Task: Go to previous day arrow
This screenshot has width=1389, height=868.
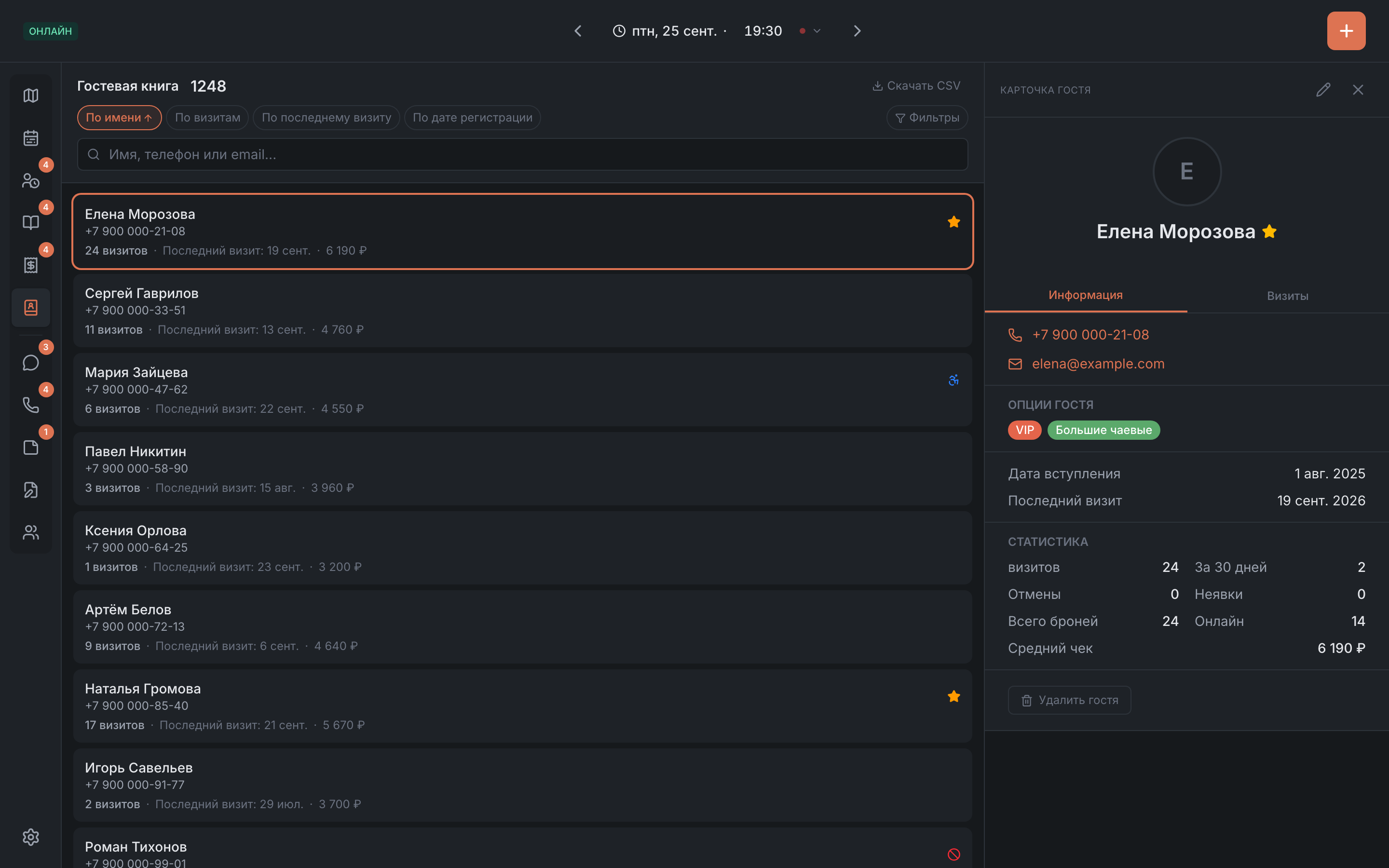Action: [x=578, y=31]
